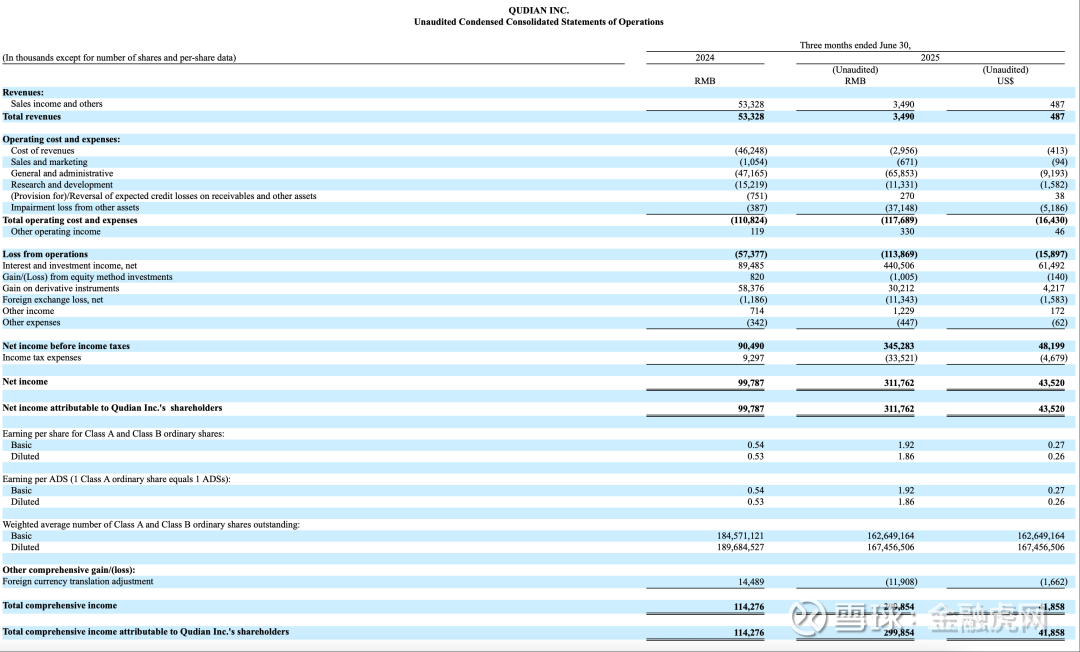
Task: Select the '2025' column header
Action: 930,58
